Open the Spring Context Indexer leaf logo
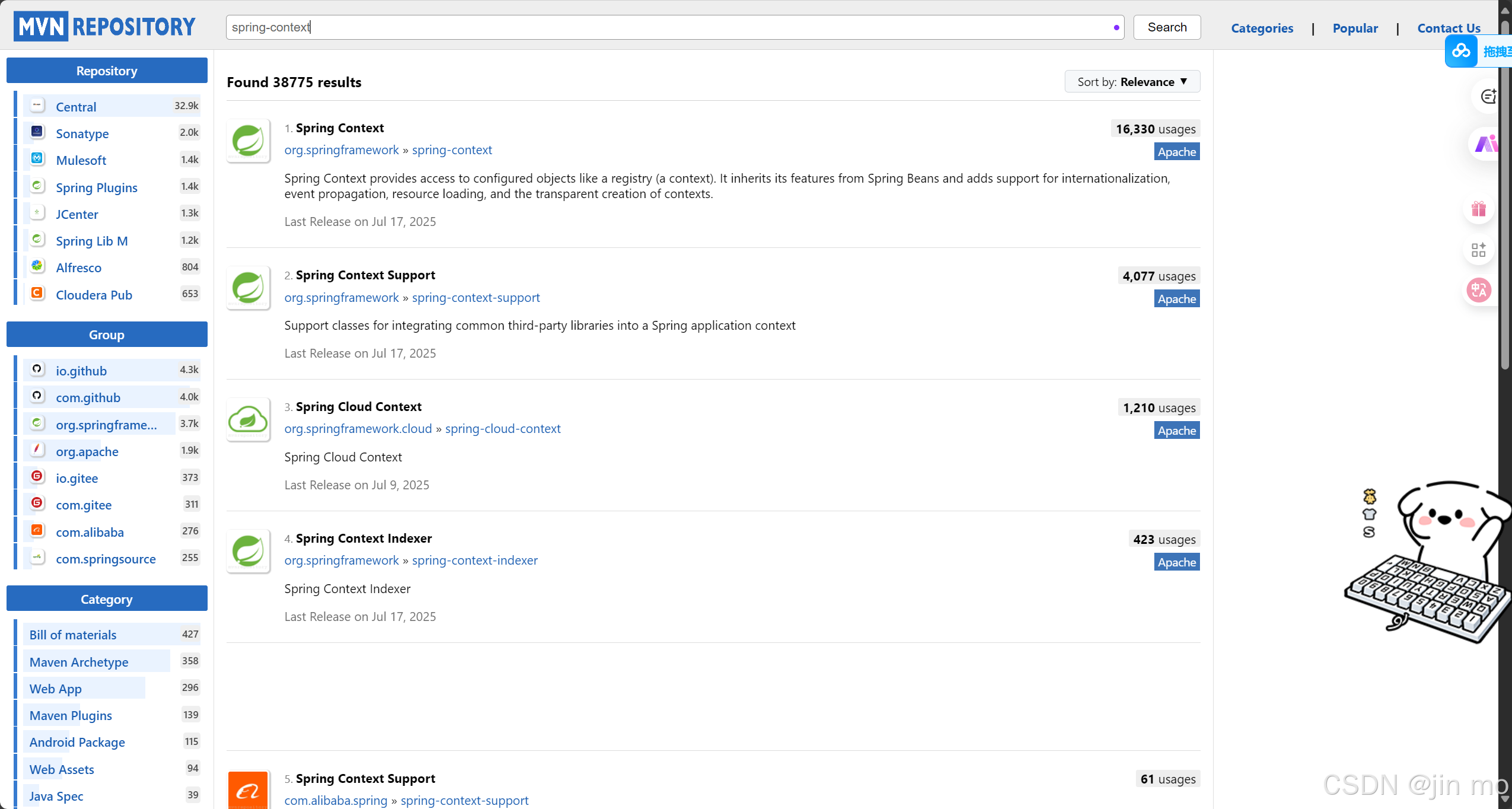Viewport: 1512px width, 809px height. coord(248,552)
